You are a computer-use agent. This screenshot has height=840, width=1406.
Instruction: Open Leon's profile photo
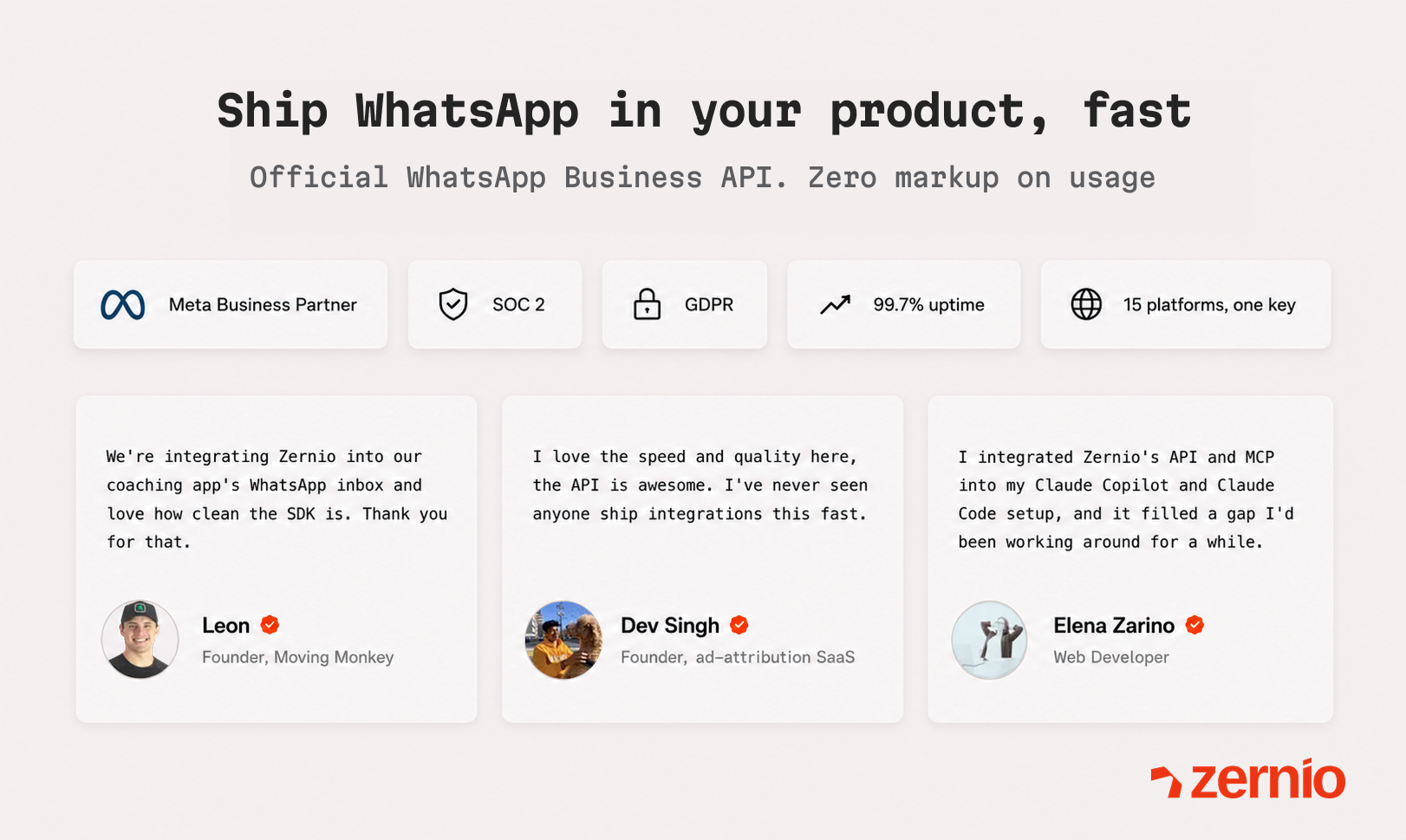point(140,640)
